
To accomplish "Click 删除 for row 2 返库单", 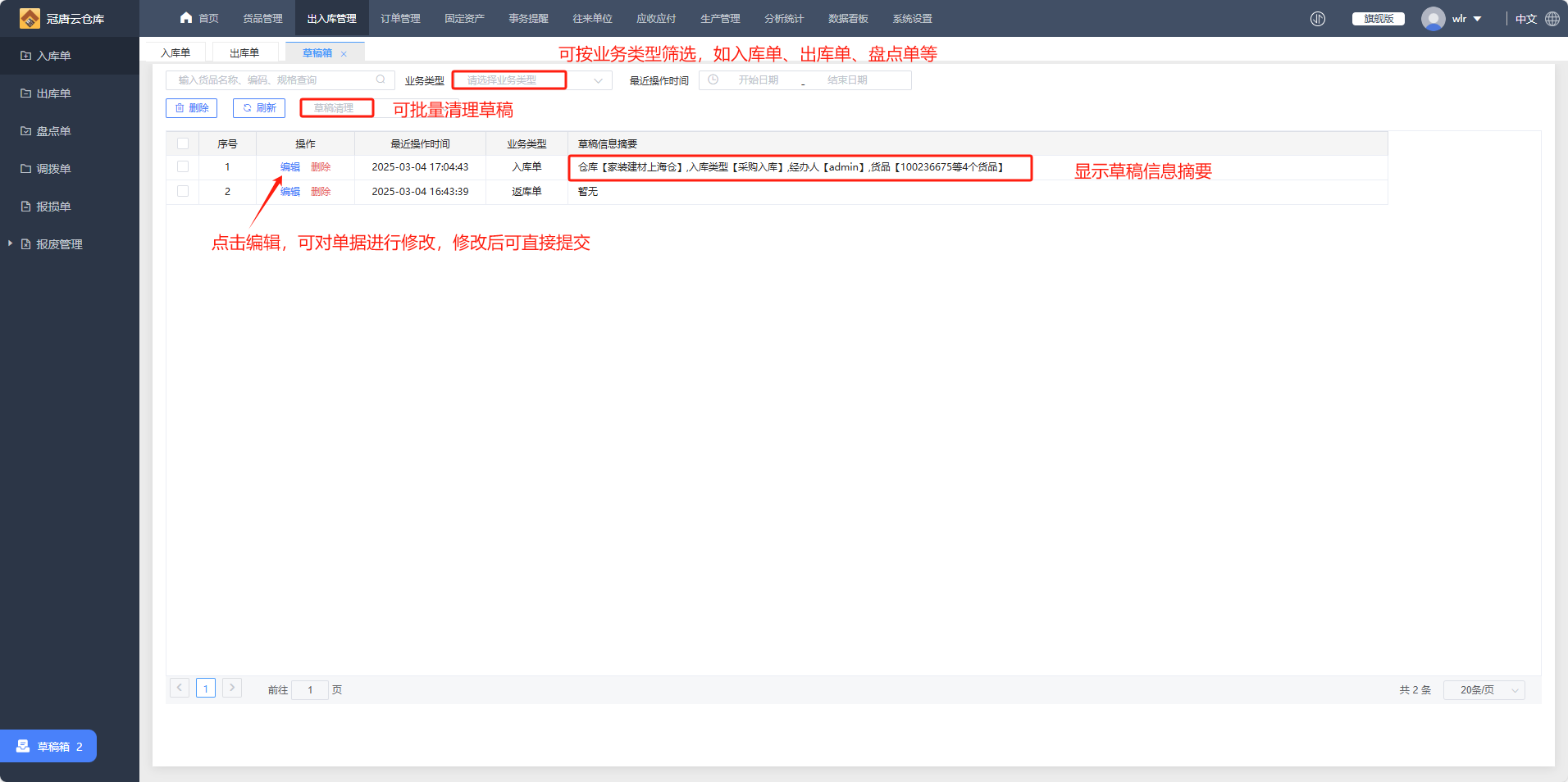I will [x=321, y=192].
